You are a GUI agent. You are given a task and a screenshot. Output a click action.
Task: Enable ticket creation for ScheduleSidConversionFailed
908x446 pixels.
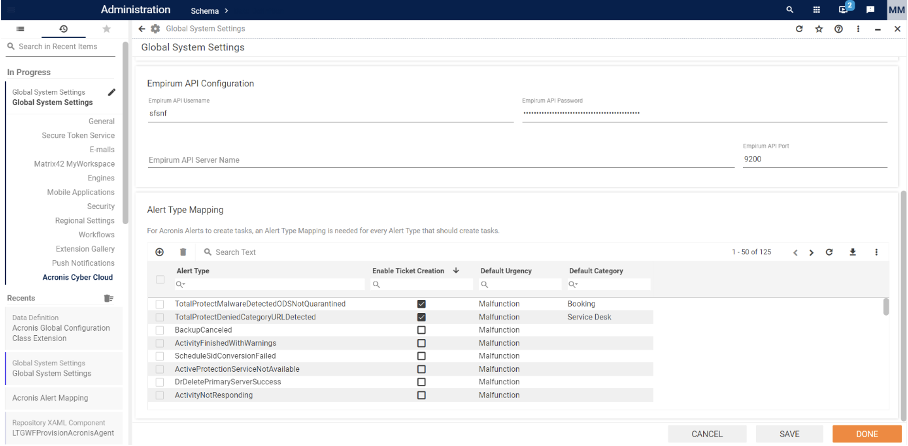(x=422, y=356)
